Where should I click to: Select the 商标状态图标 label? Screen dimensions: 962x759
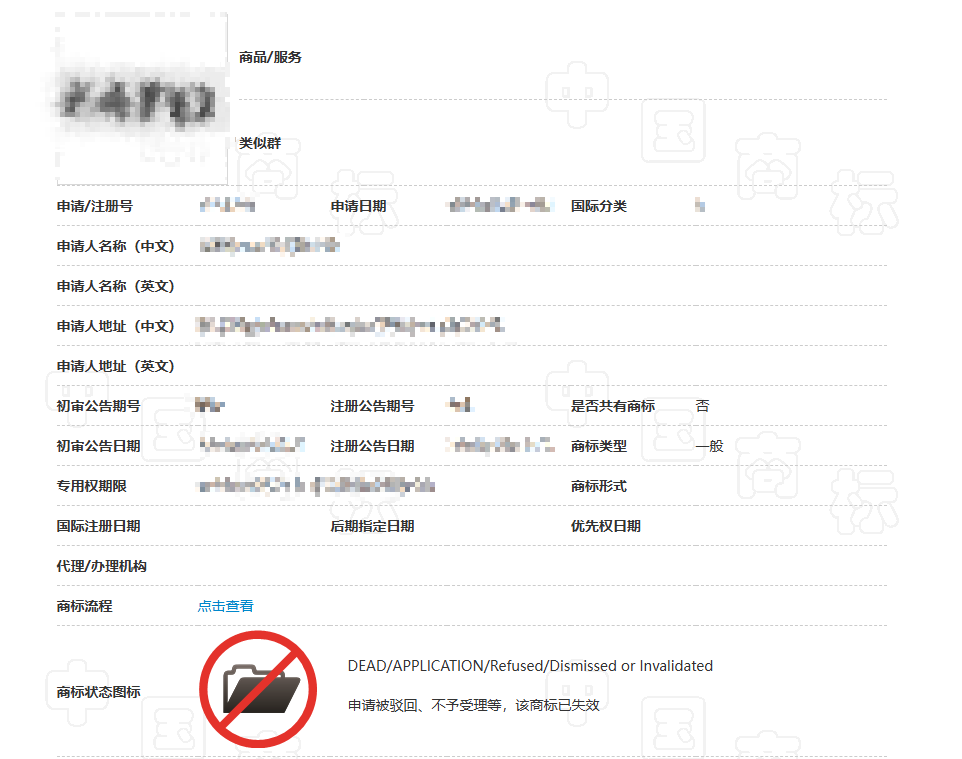coord(98,692)
